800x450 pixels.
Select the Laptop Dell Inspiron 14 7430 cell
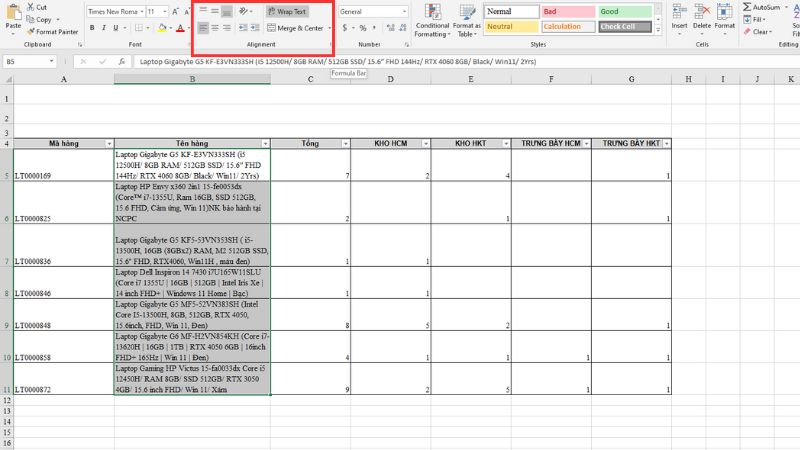[192, 283]
